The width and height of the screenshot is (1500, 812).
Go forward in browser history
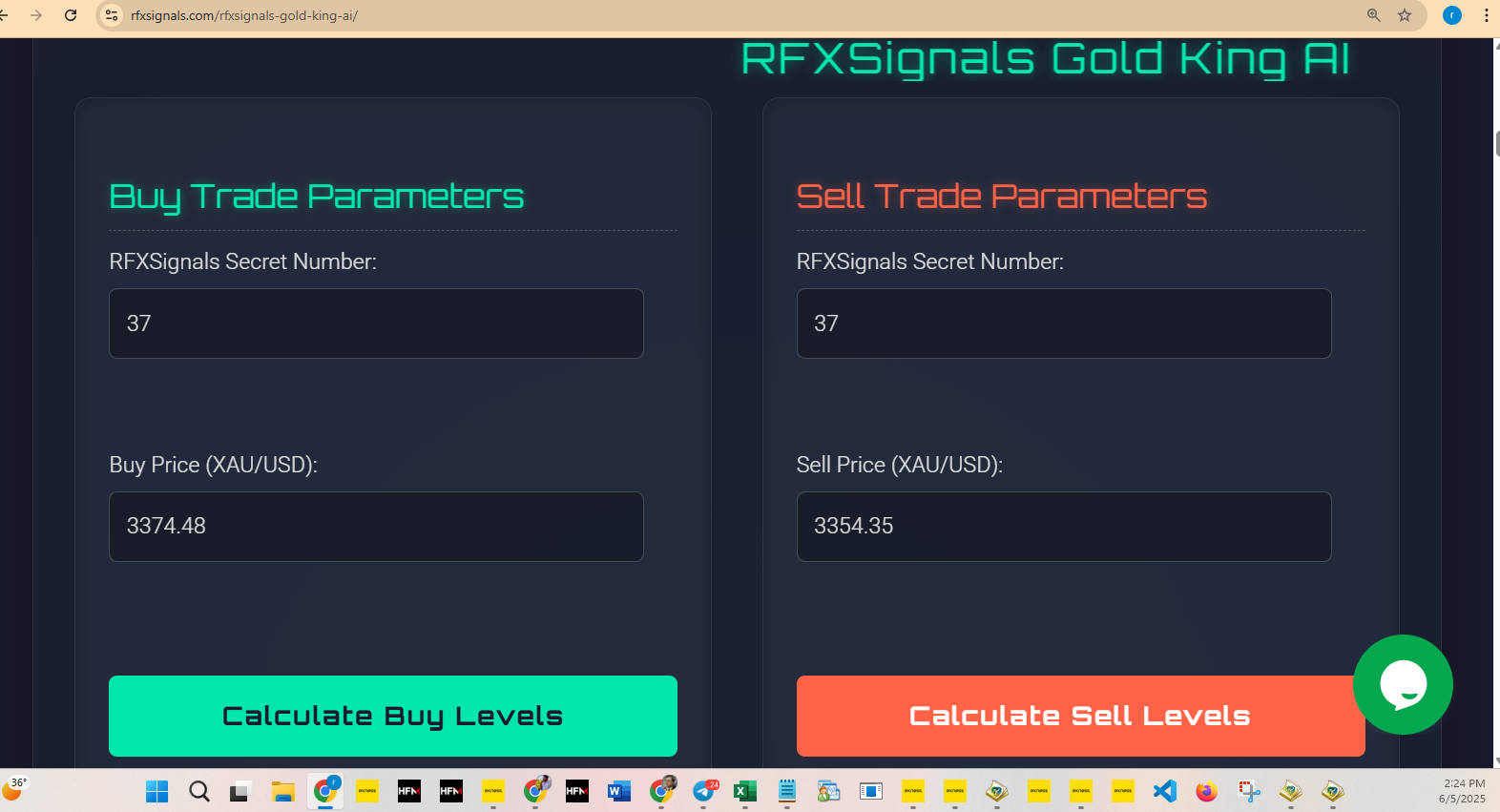pos(36,15)
